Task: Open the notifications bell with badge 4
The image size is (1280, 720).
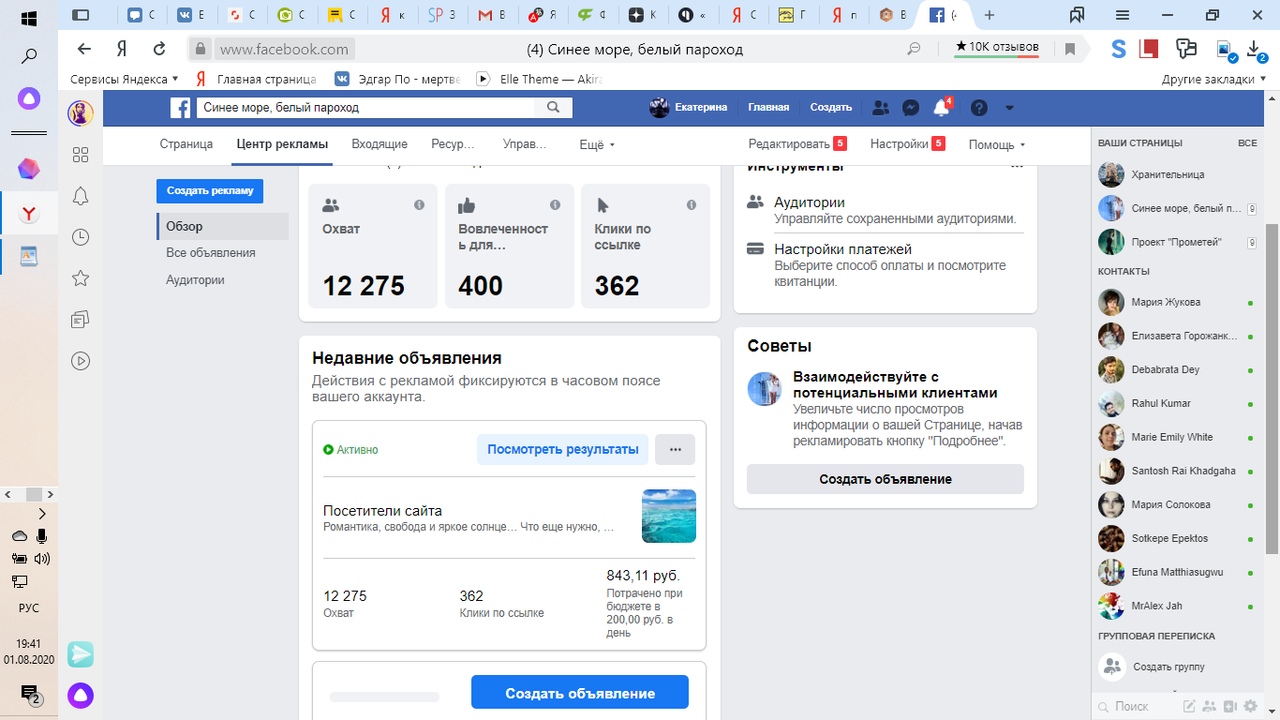Action: tap(941, 108)
